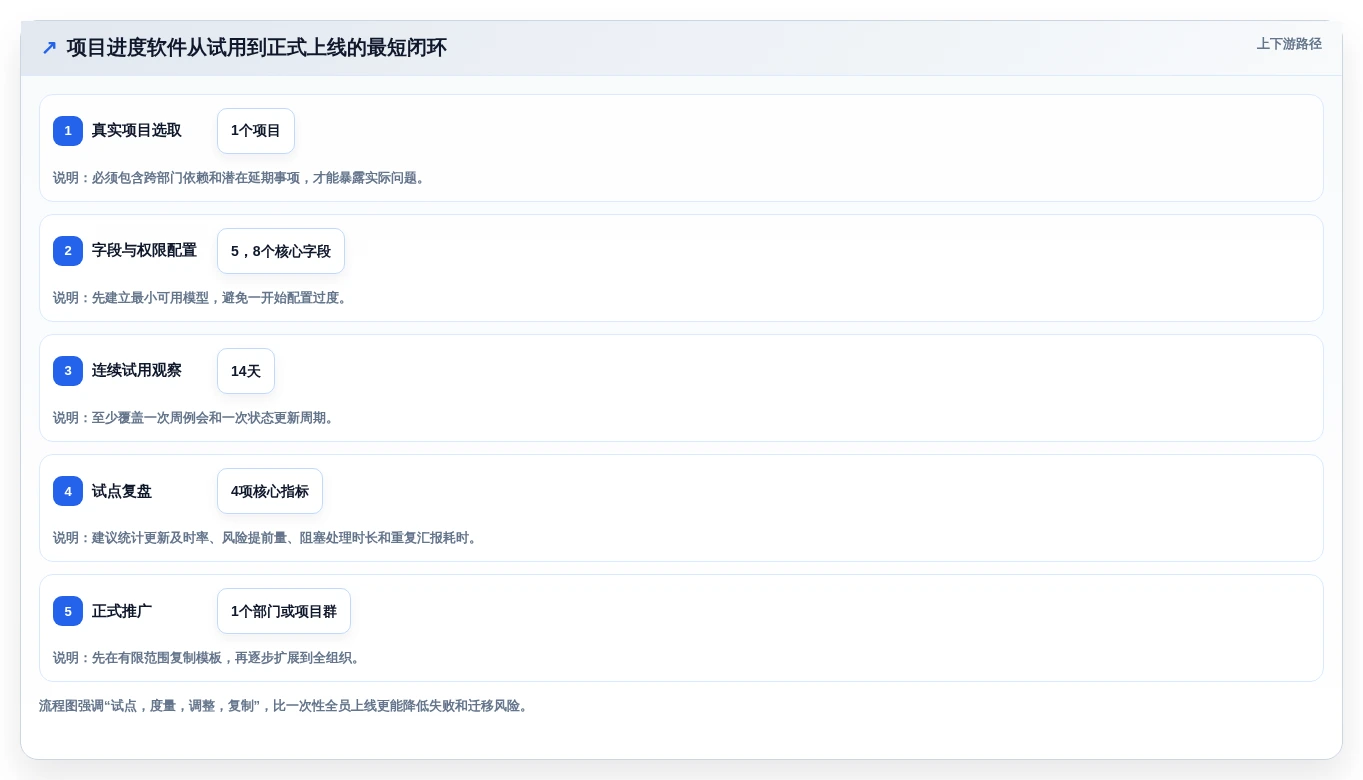Select the 字段与权限配置 step title
1363x780 pixels.
pos(144,251)
